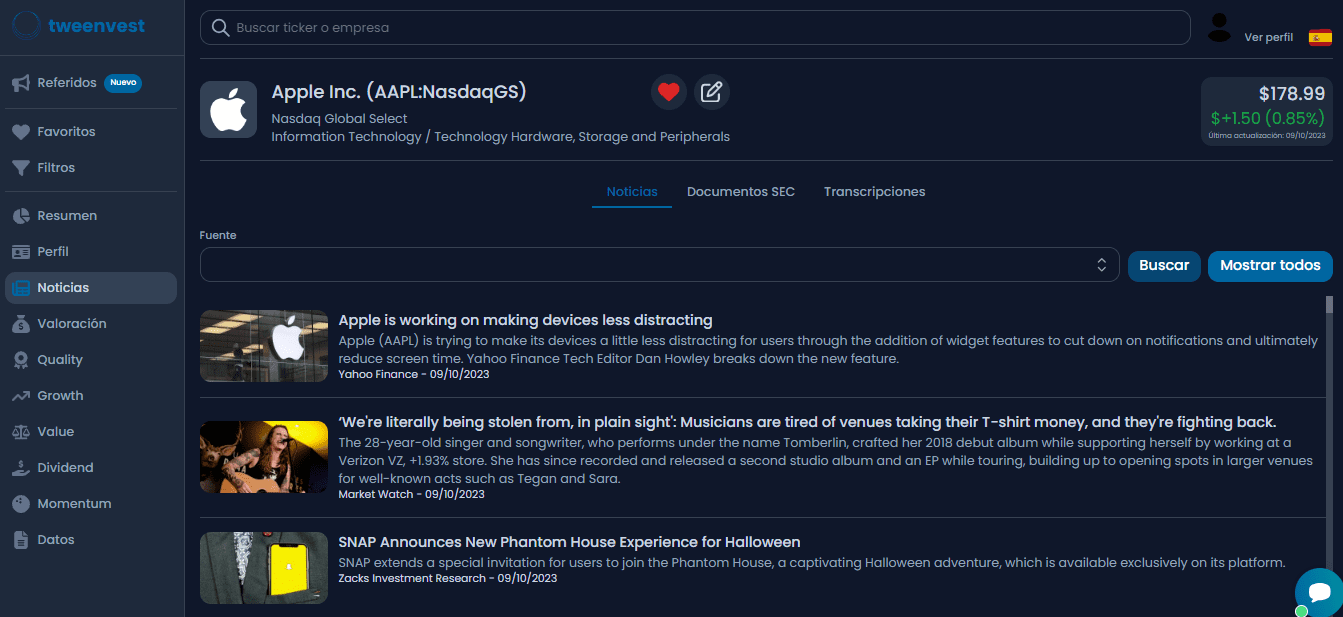Open the chat bubble support widget

(x=1317, y=591)
